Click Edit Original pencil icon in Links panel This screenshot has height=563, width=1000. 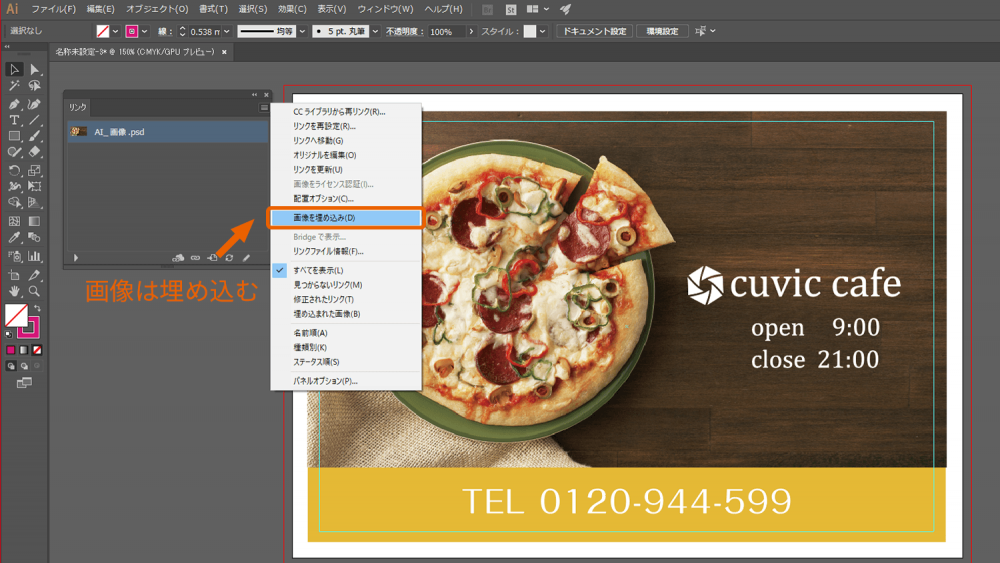246,258
